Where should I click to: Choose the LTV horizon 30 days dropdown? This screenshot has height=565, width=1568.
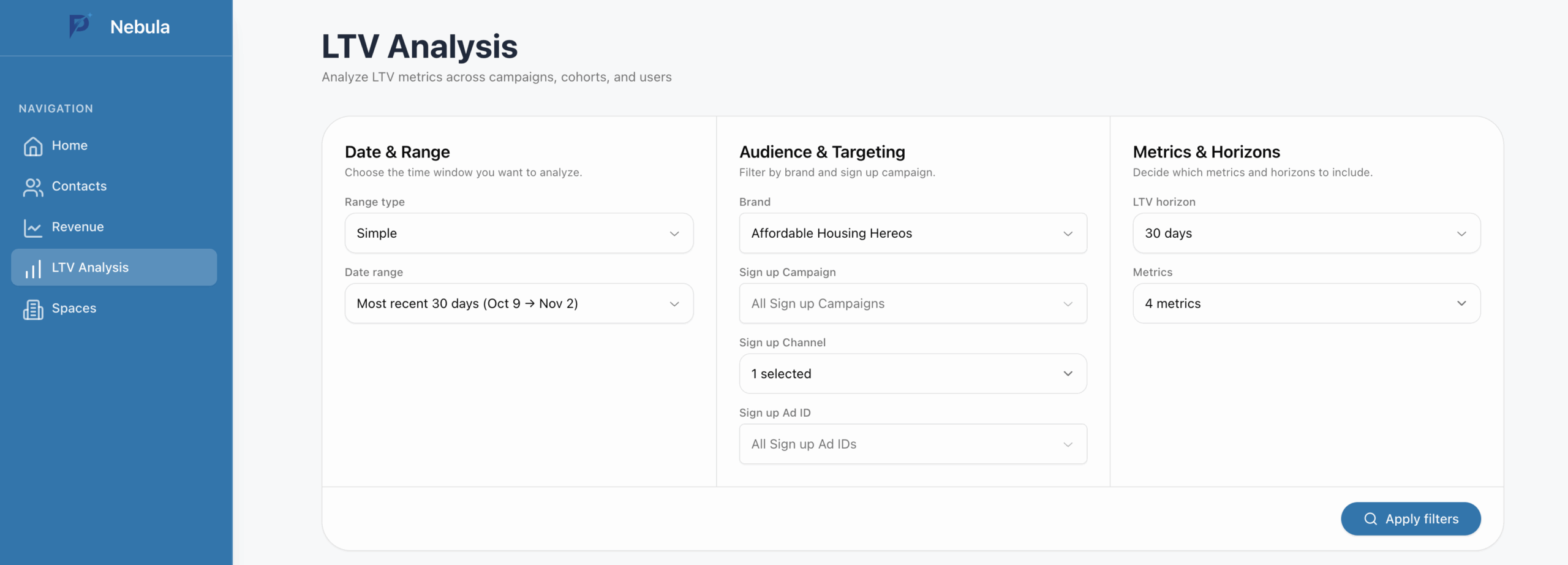(x=1306, y=233)
